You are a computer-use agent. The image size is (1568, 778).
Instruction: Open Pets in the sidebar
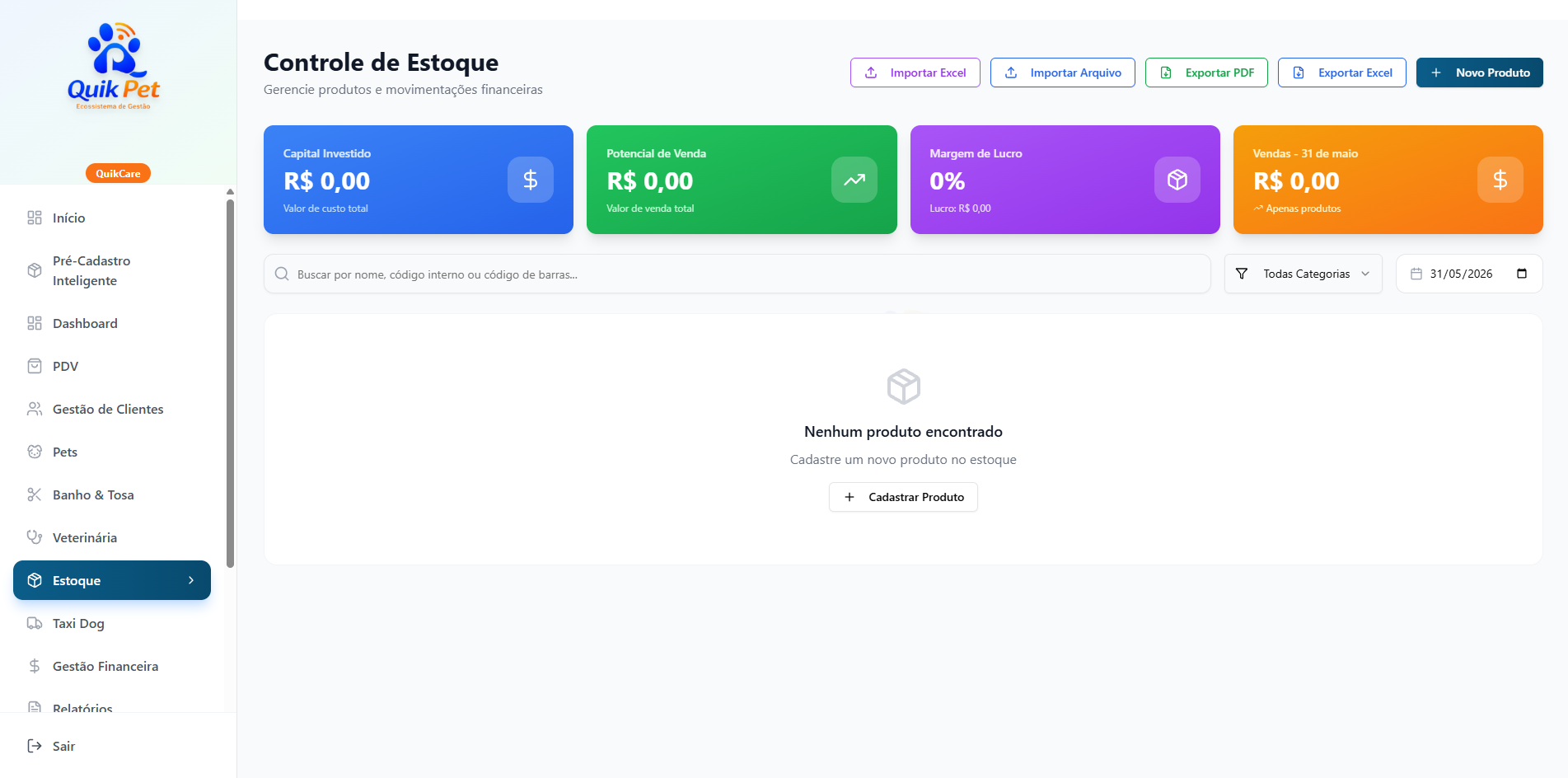coord(112,452)
